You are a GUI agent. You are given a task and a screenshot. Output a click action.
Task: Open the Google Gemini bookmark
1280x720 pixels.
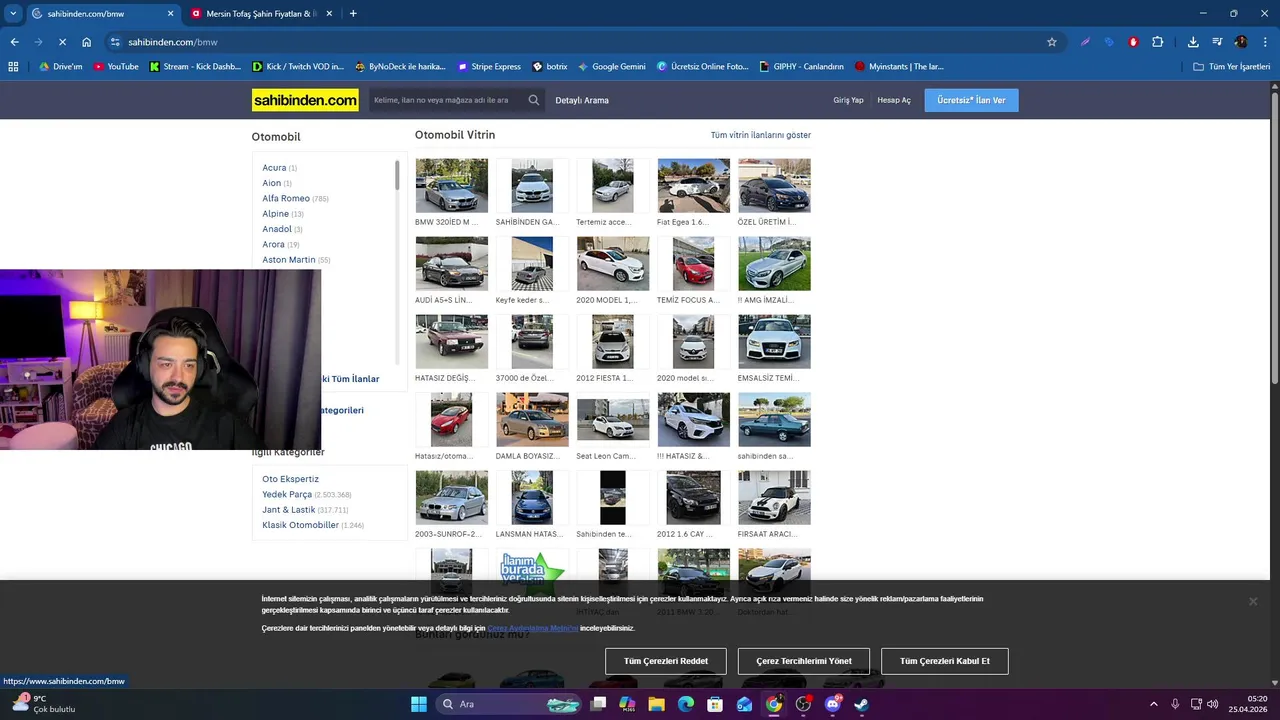pos(612,67)
